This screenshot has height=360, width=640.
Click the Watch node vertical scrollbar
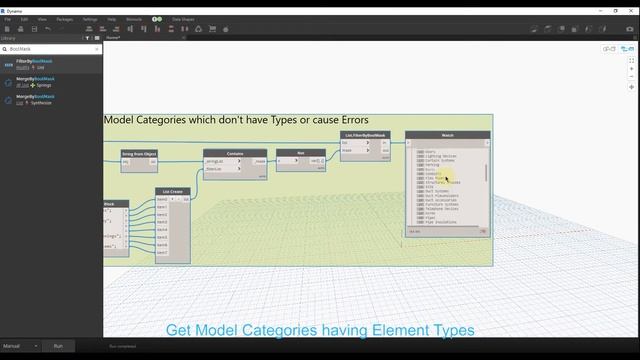pyautogui.click(x=486, y=173)
